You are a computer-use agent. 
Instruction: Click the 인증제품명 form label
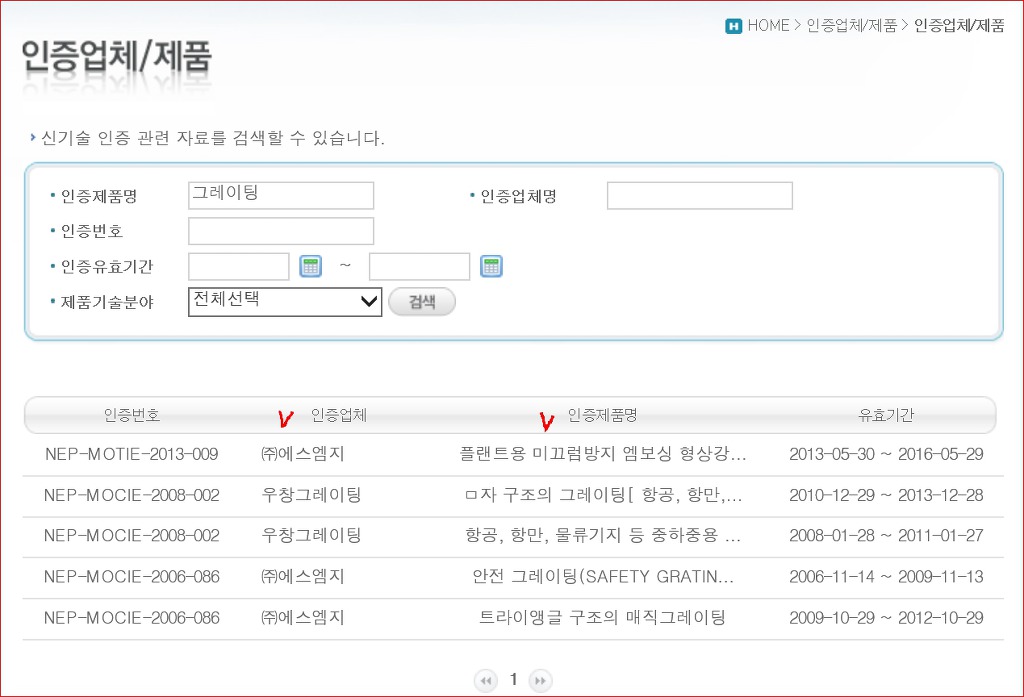pos(99,196)
